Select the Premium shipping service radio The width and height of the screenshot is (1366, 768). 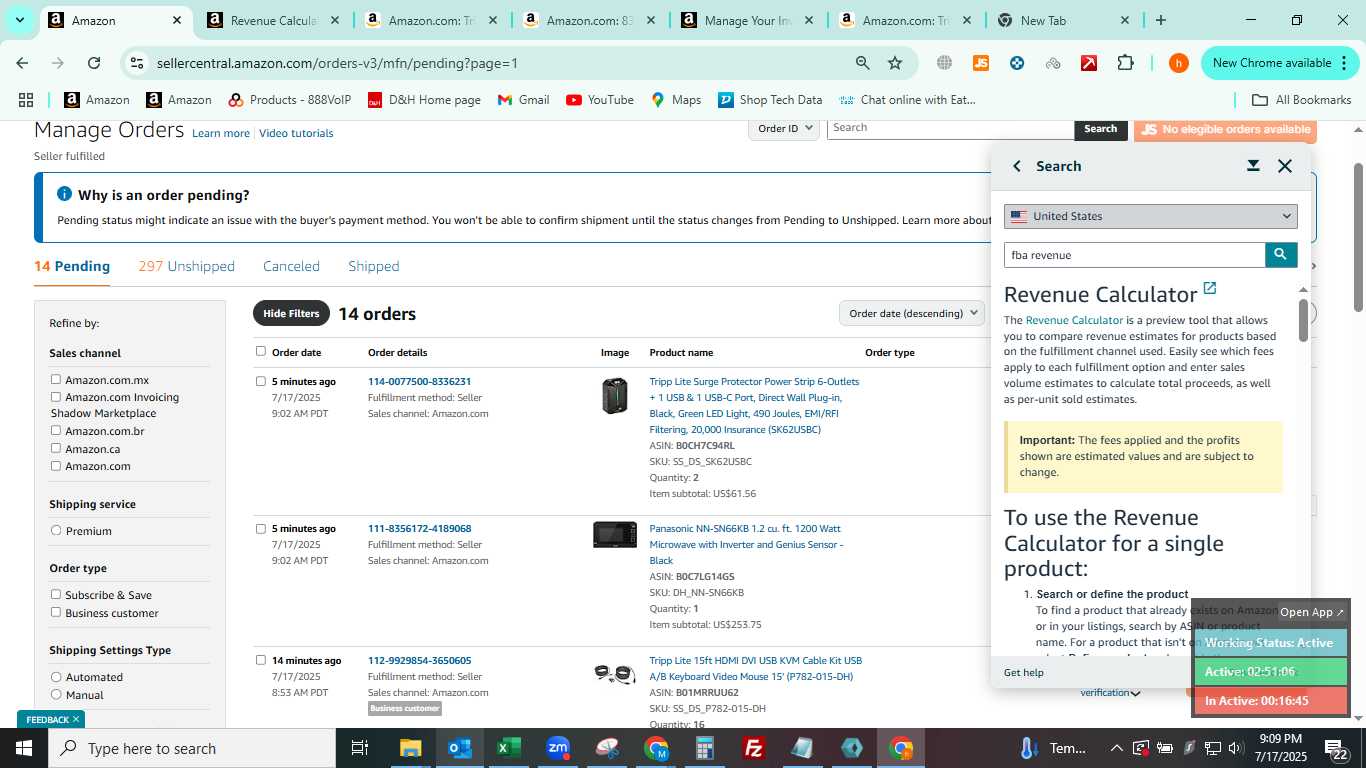56,530
